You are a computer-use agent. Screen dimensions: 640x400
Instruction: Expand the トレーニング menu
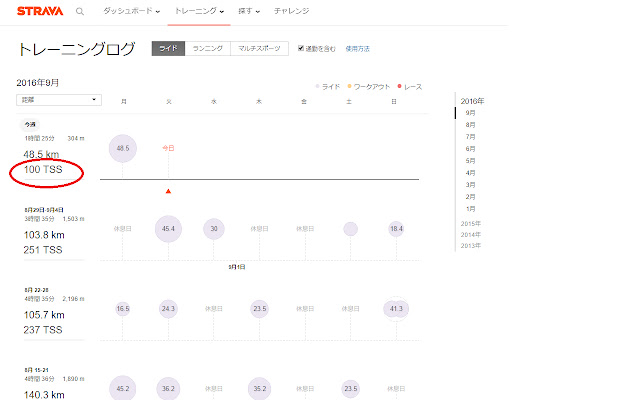click(x=199, y=11)
